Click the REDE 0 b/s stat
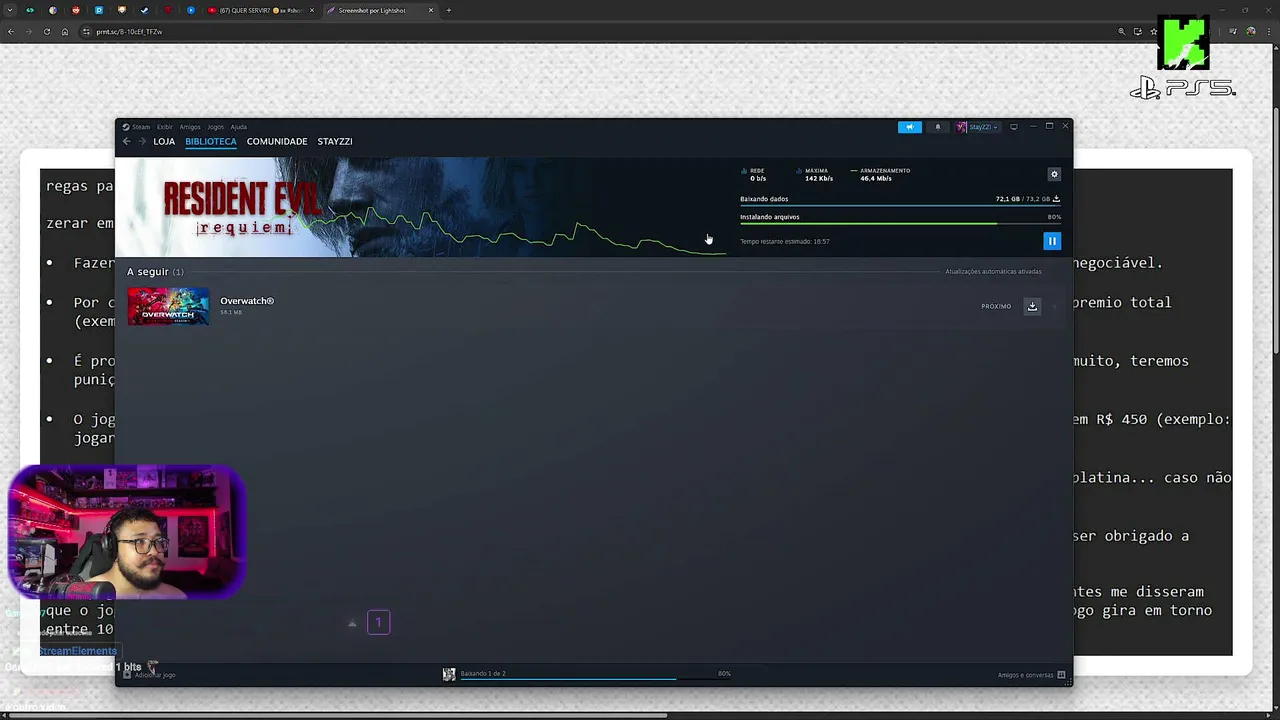Screen dimensions: 1280x720 (756, 174)
